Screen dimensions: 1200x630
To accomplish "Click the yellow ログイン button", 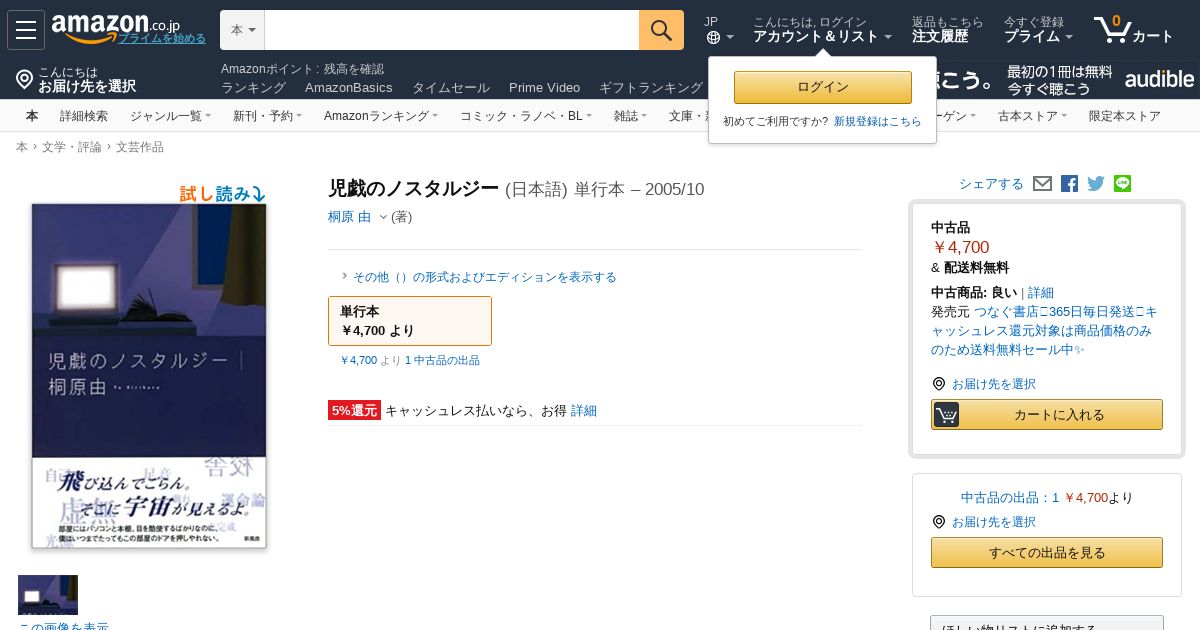I will [823, 87].
